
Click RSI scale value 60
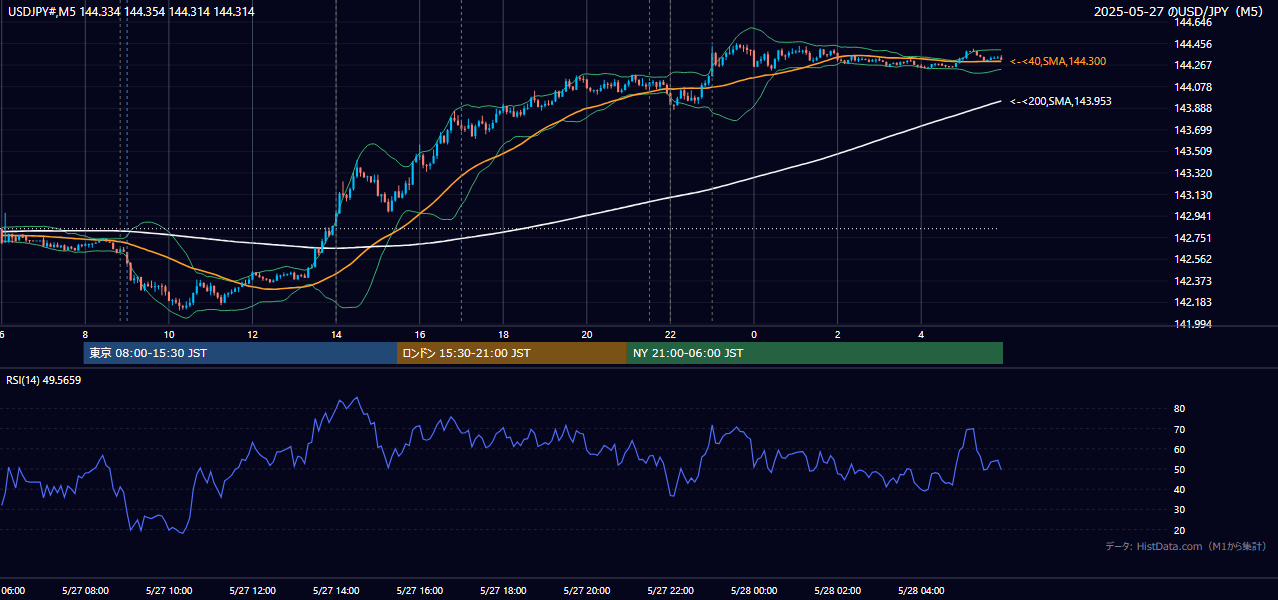tap(1180, 449)
